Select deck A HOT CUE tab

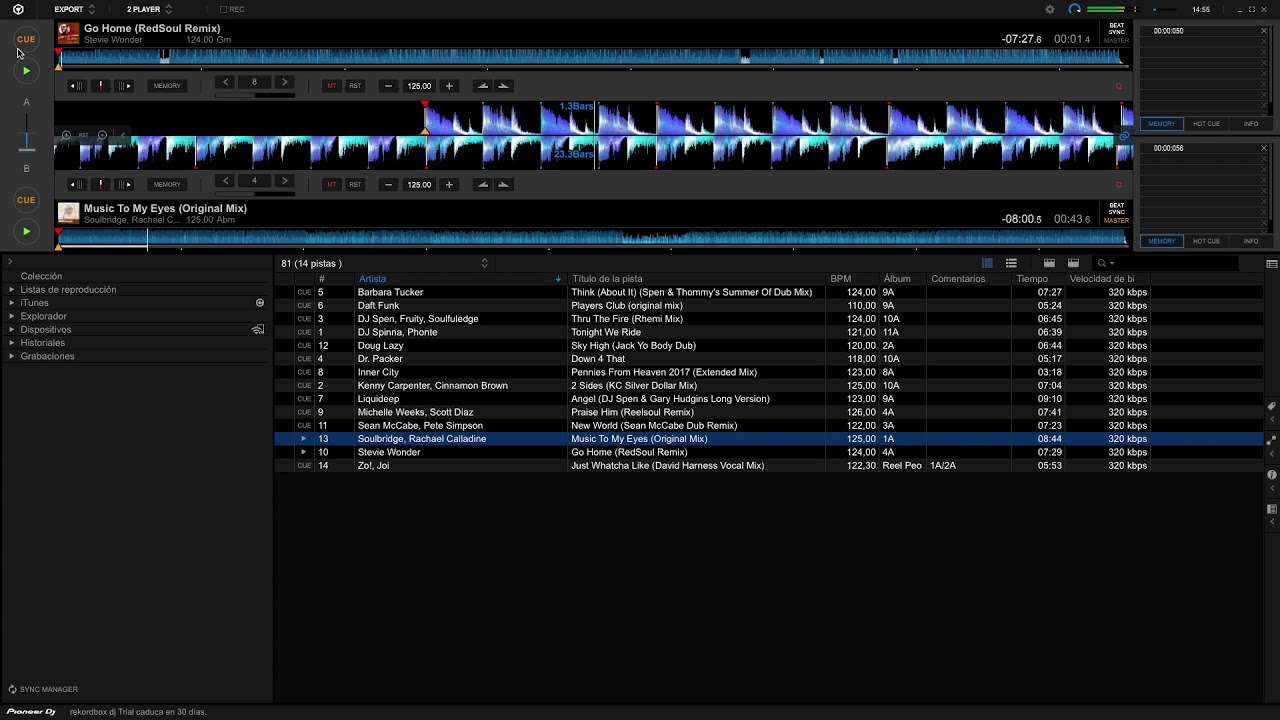tap(1206, 124)
